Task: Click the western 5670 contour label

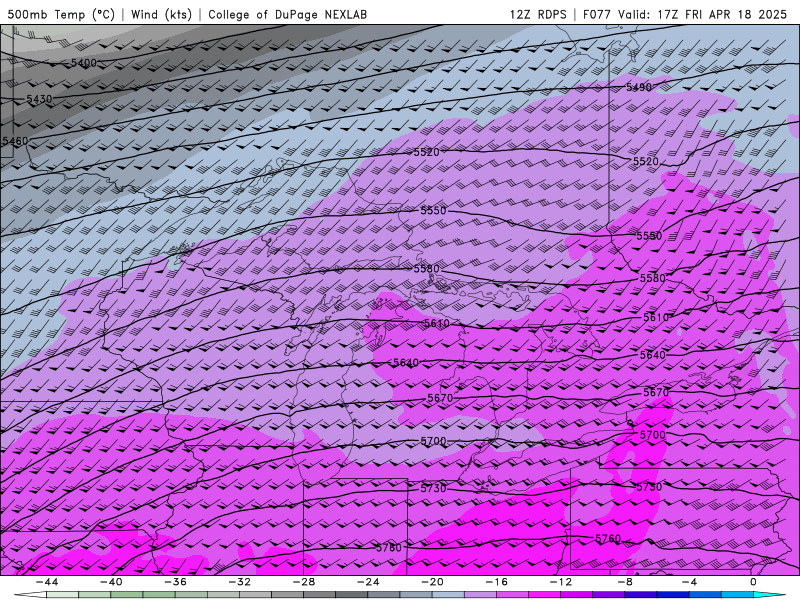Action: tap(440, 397)
